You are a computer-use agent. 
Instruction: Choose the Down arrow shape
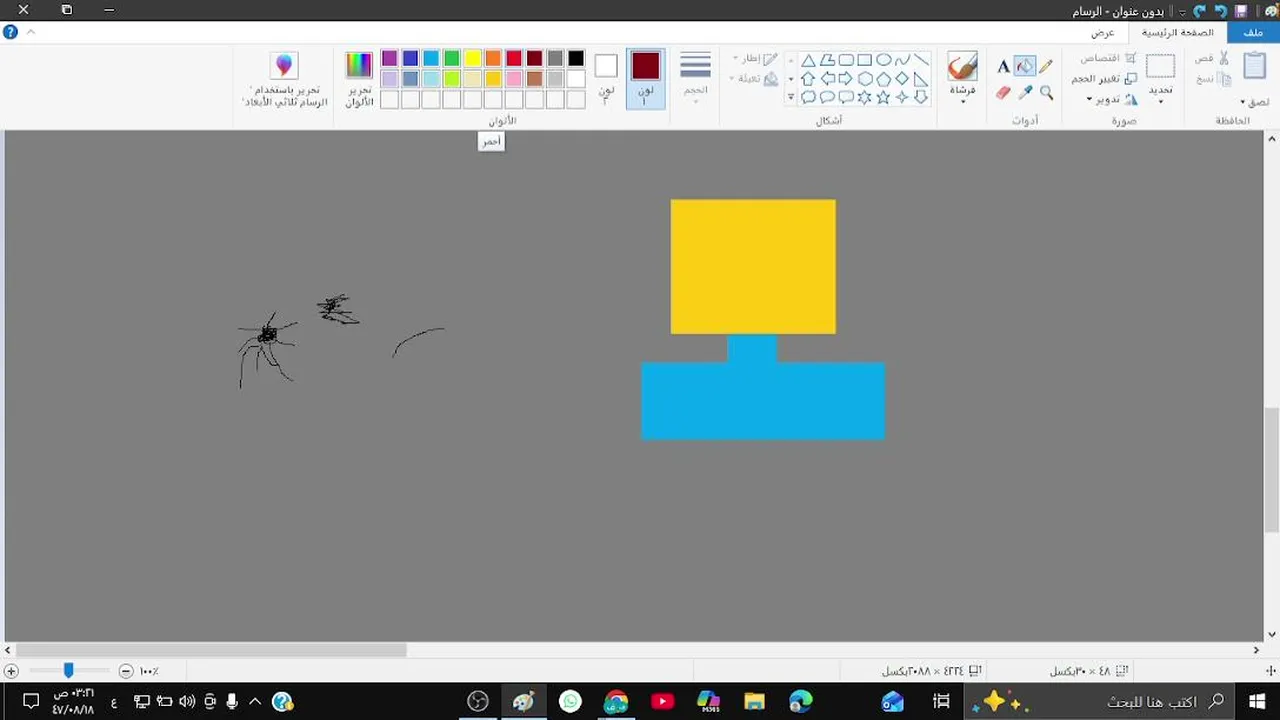920,97
